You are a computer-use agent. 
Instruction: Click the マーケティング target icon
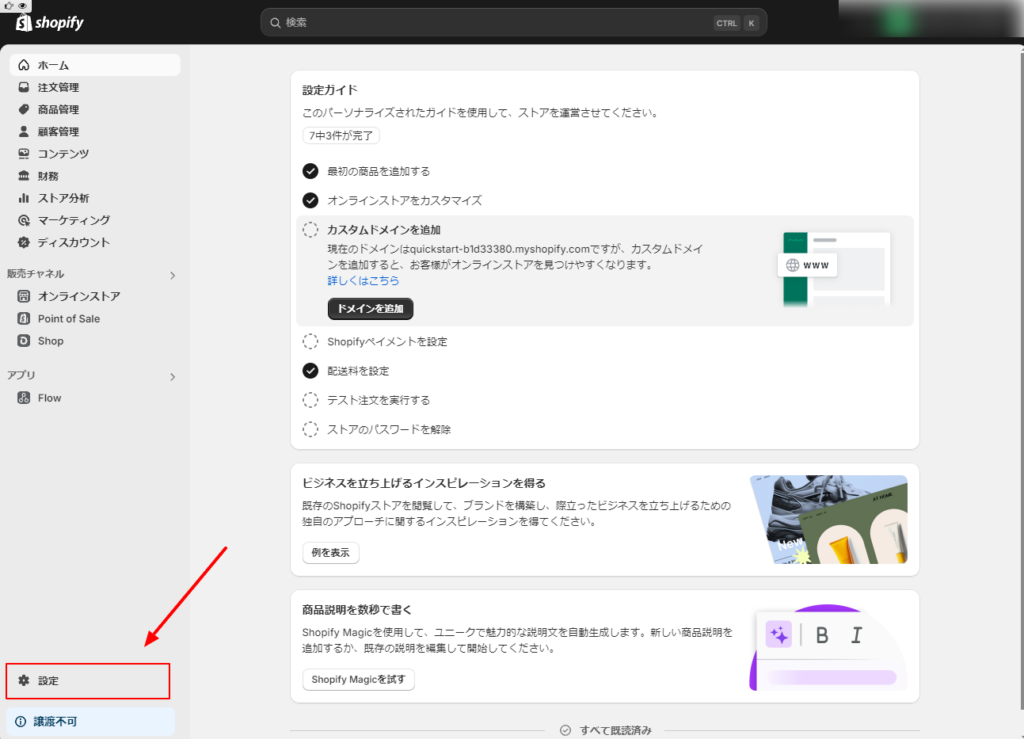pyautogui.click(x=24, y=221)
